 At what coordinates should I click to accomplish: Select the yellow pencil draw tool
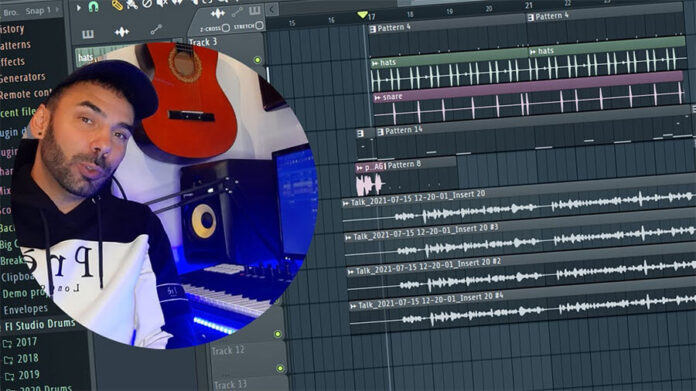[117, 5]
